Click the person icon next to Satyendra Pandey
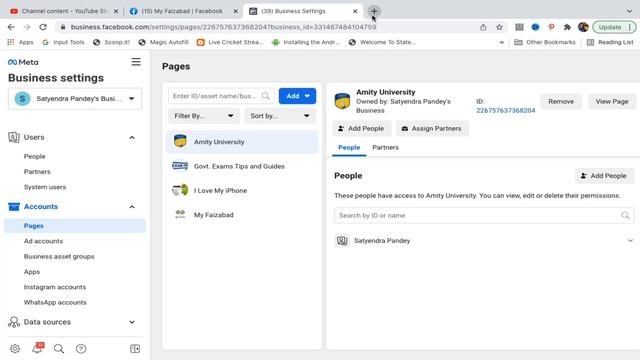Viewport: 640px width, 360px height. click(x=342, y=240)
